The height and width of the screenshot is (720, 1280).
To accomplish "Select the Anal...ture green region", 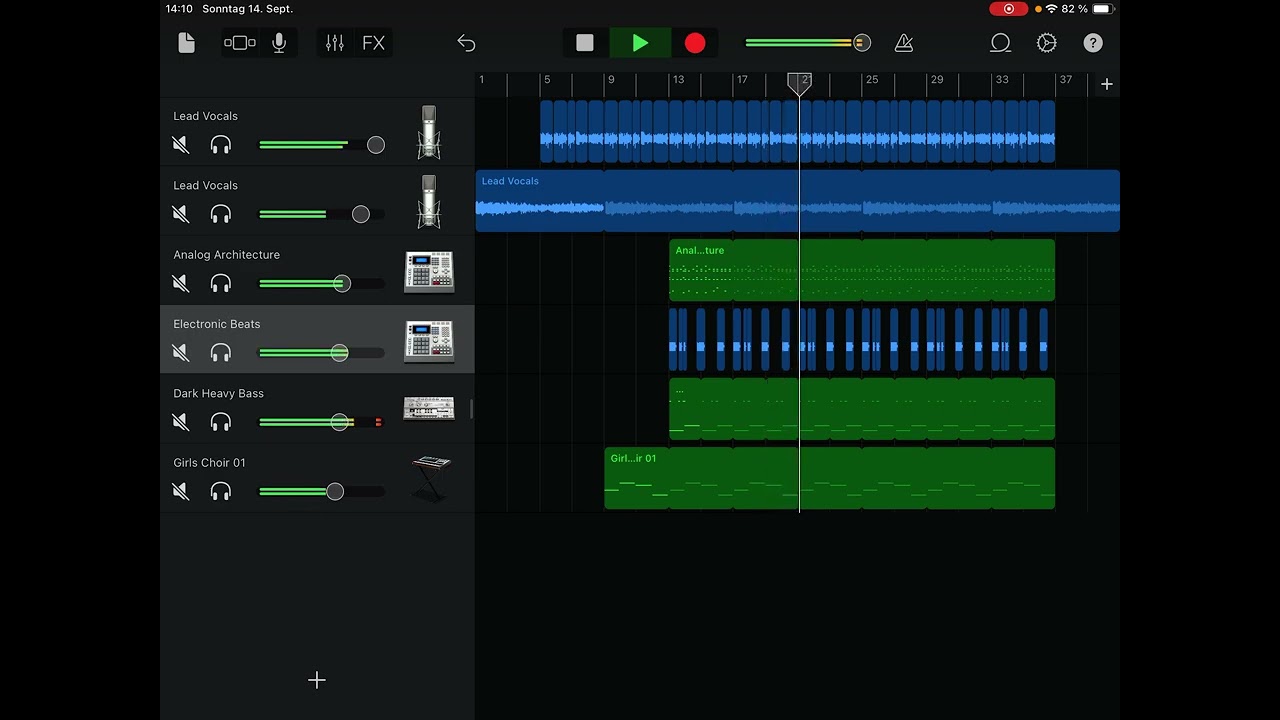I will pyautogui.click(x=862, y=270).
